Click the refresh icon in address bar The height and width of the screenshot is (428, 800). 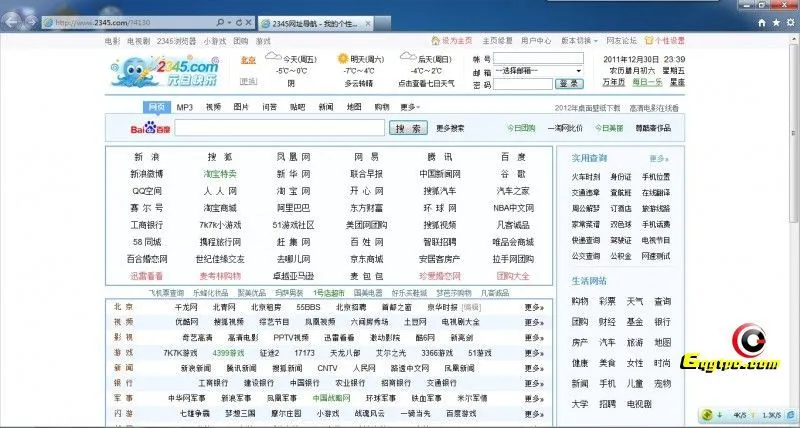(239, 22)
